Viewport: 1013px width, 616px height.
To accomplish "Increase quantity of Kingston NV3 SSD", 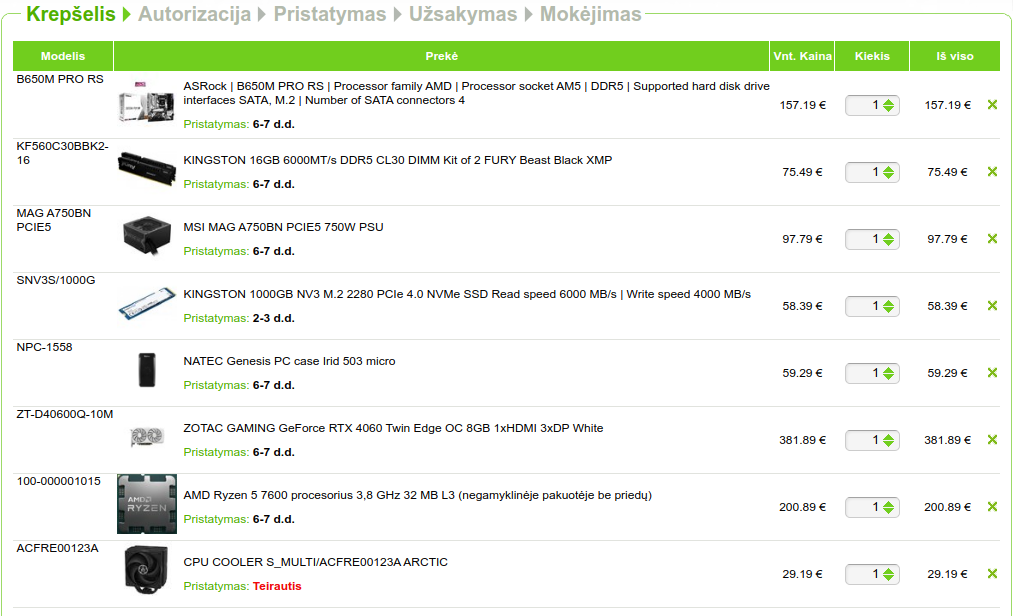I will pos(889,303).
